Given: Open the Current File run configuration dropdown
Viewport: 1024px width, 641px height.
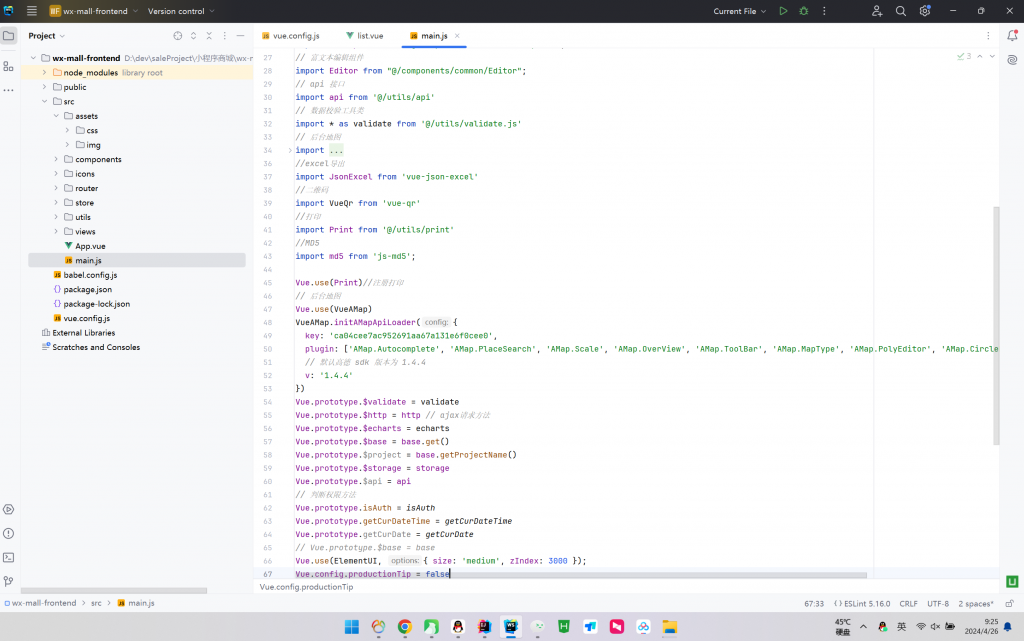Looking at the screenshot, I should coord(740,11).
